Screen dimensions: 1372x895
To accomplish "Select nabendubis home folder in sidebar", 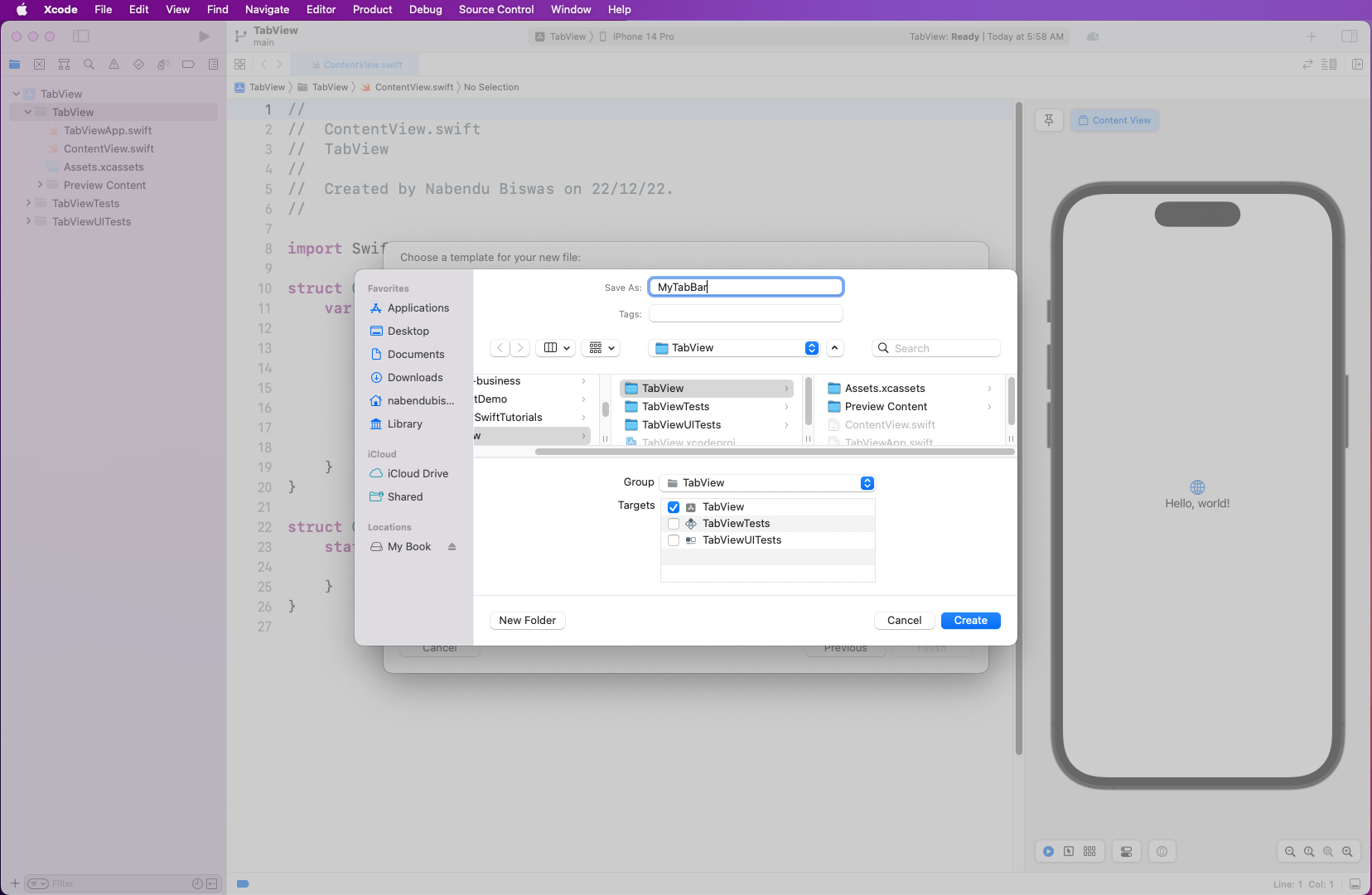I will (413, 401).
